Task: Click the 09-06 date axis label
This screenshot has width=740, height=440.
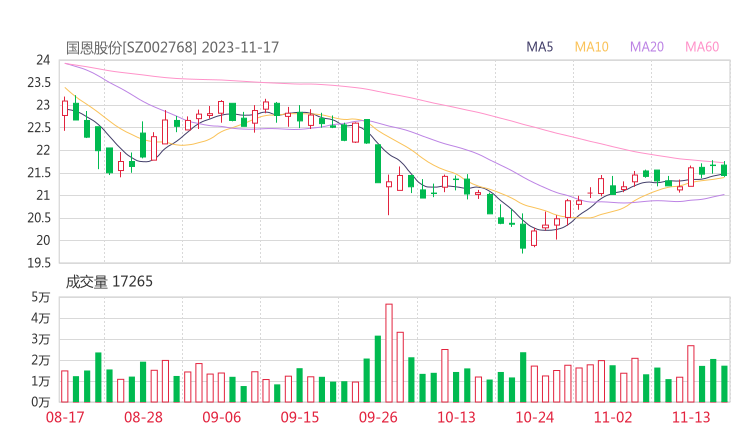Action: (221, 417)
